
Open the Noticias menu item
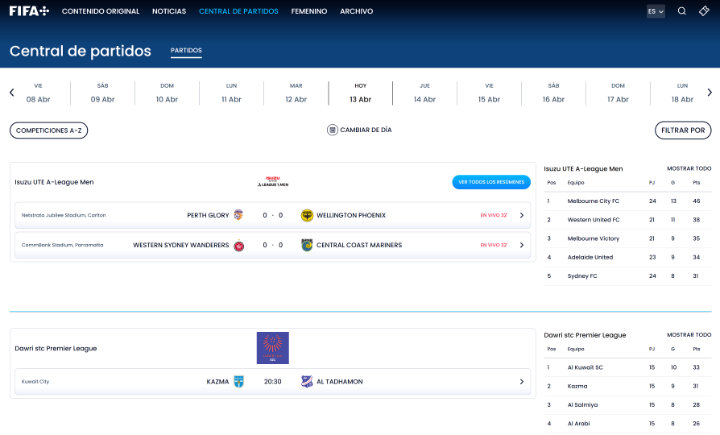(168, 11)
